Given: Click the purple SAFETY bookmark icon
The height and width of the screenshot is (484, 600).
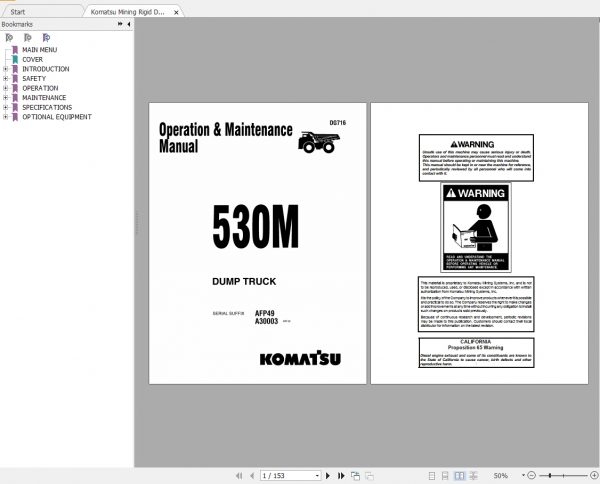Looking at the screenshot, I should point(15,78).
